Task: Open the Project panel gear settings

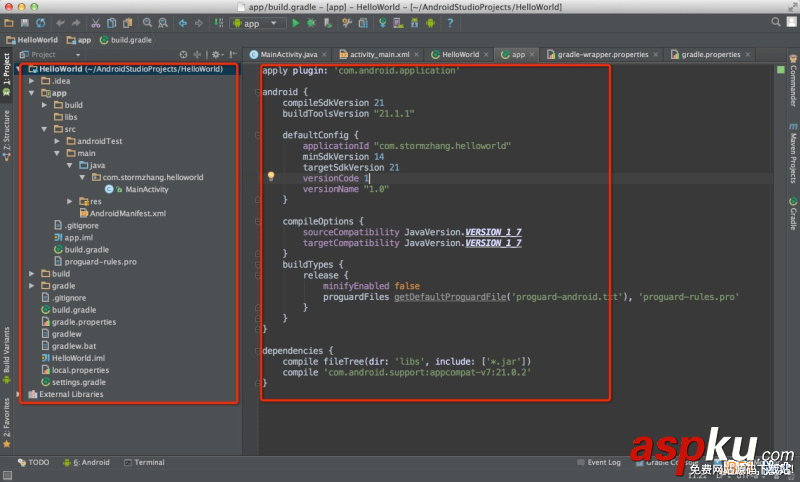Action: [x=217, y=55]
